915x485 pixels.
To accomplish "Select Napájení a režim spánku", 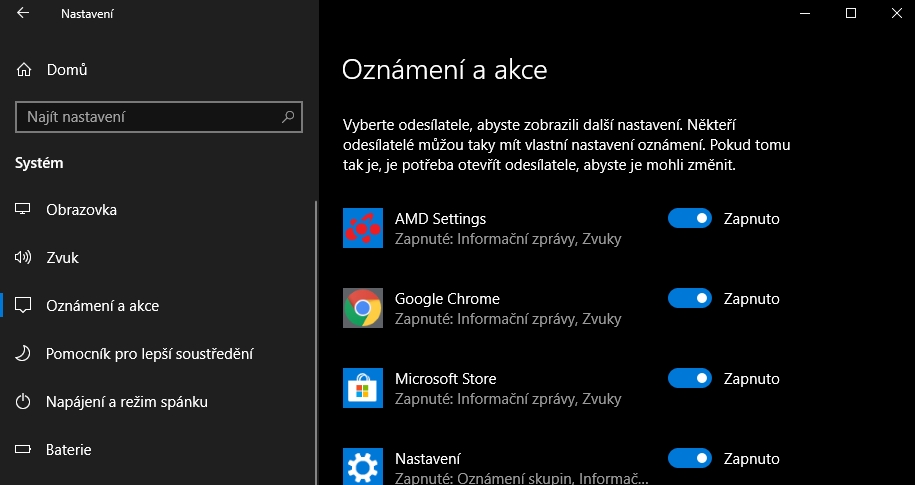I will tap(127, 402).
